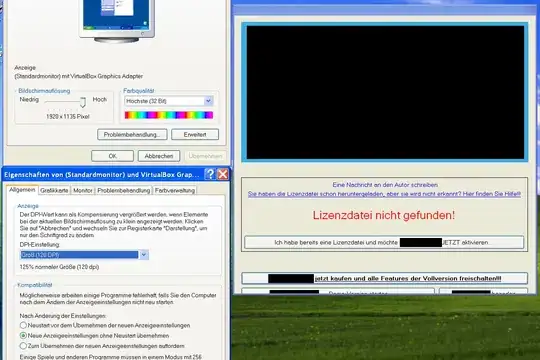
Task: Close the Eigenschaften von (Standardmonitor) dialog
Action: tap(223, 174)
